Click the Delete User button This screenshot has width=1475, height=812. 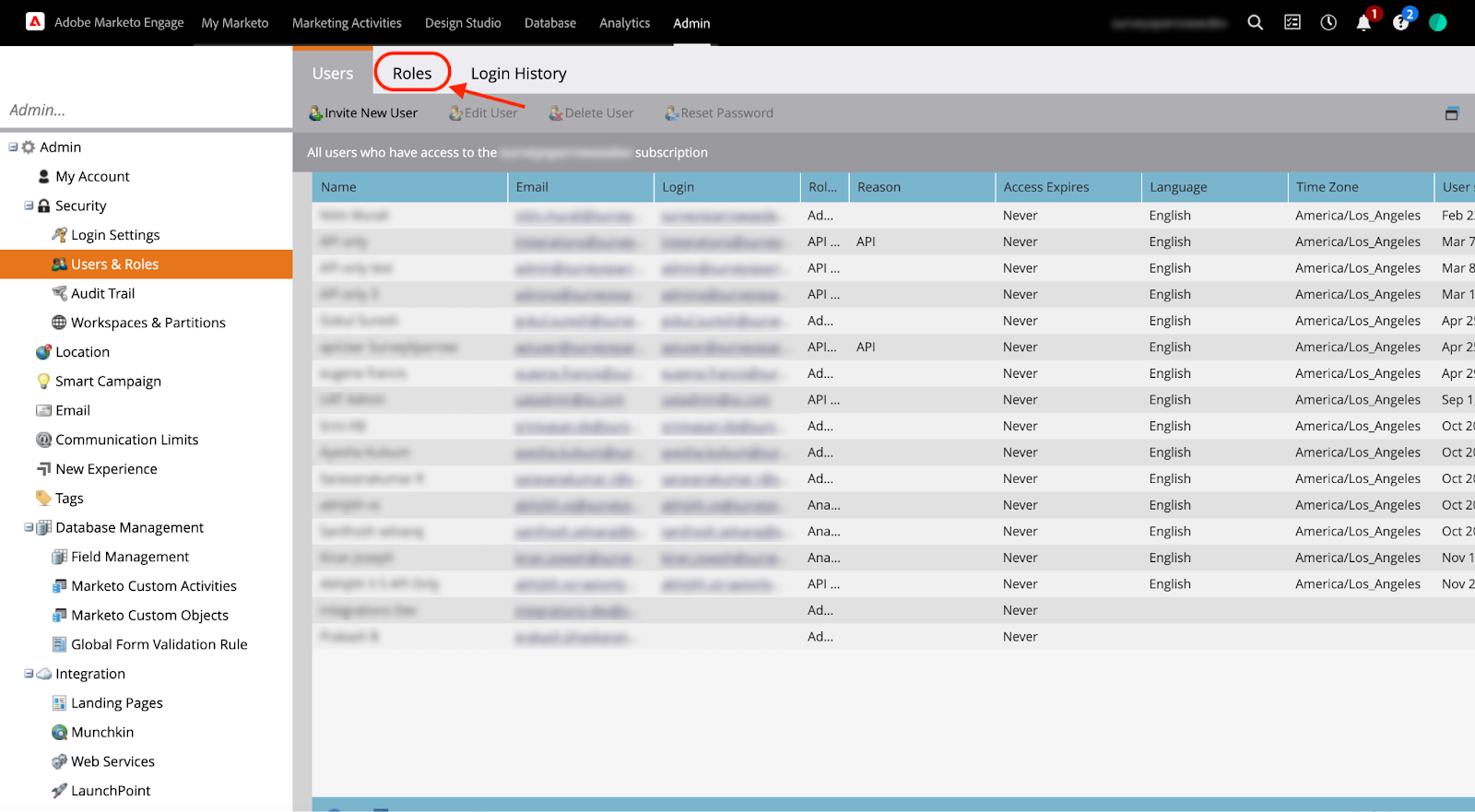point(591,113)
